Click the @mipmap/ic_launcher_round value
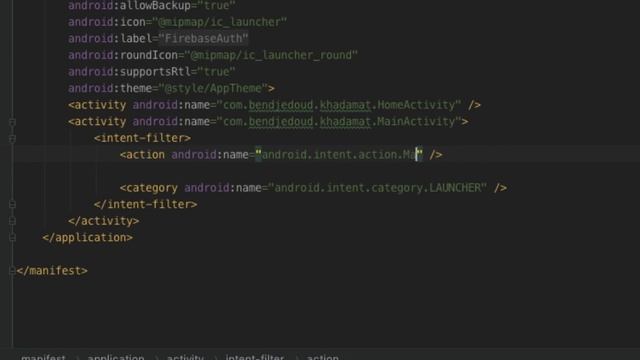This screenshot has width=640, height=360. 271,55
